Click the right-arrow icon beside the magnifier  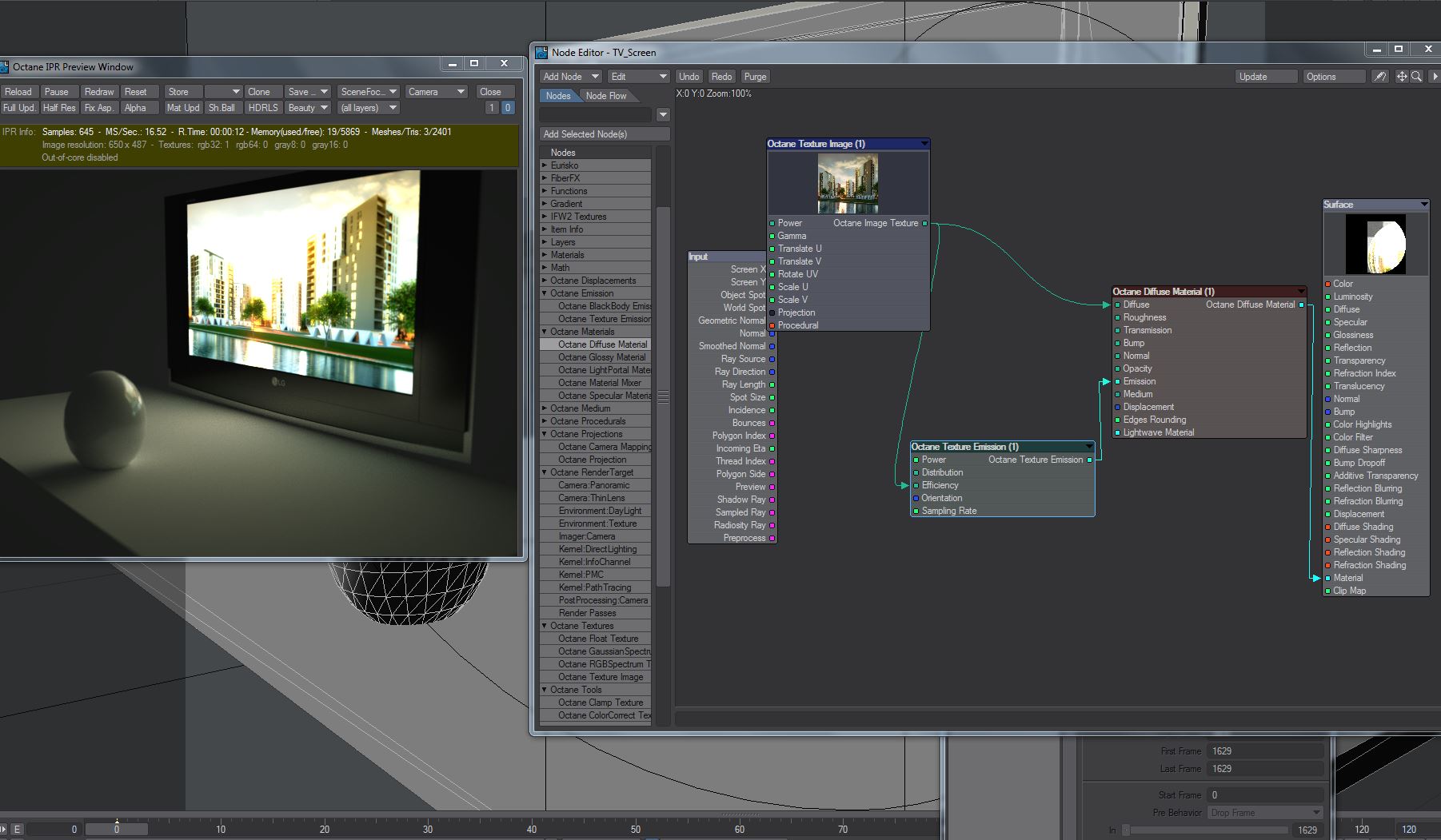[x=1435, y=77]
